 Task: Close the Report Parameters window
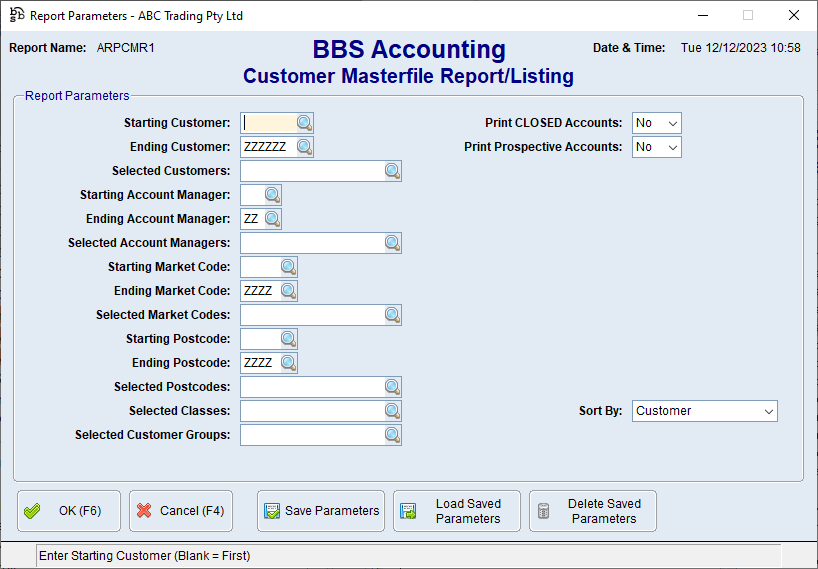click(x=793, y=15)
